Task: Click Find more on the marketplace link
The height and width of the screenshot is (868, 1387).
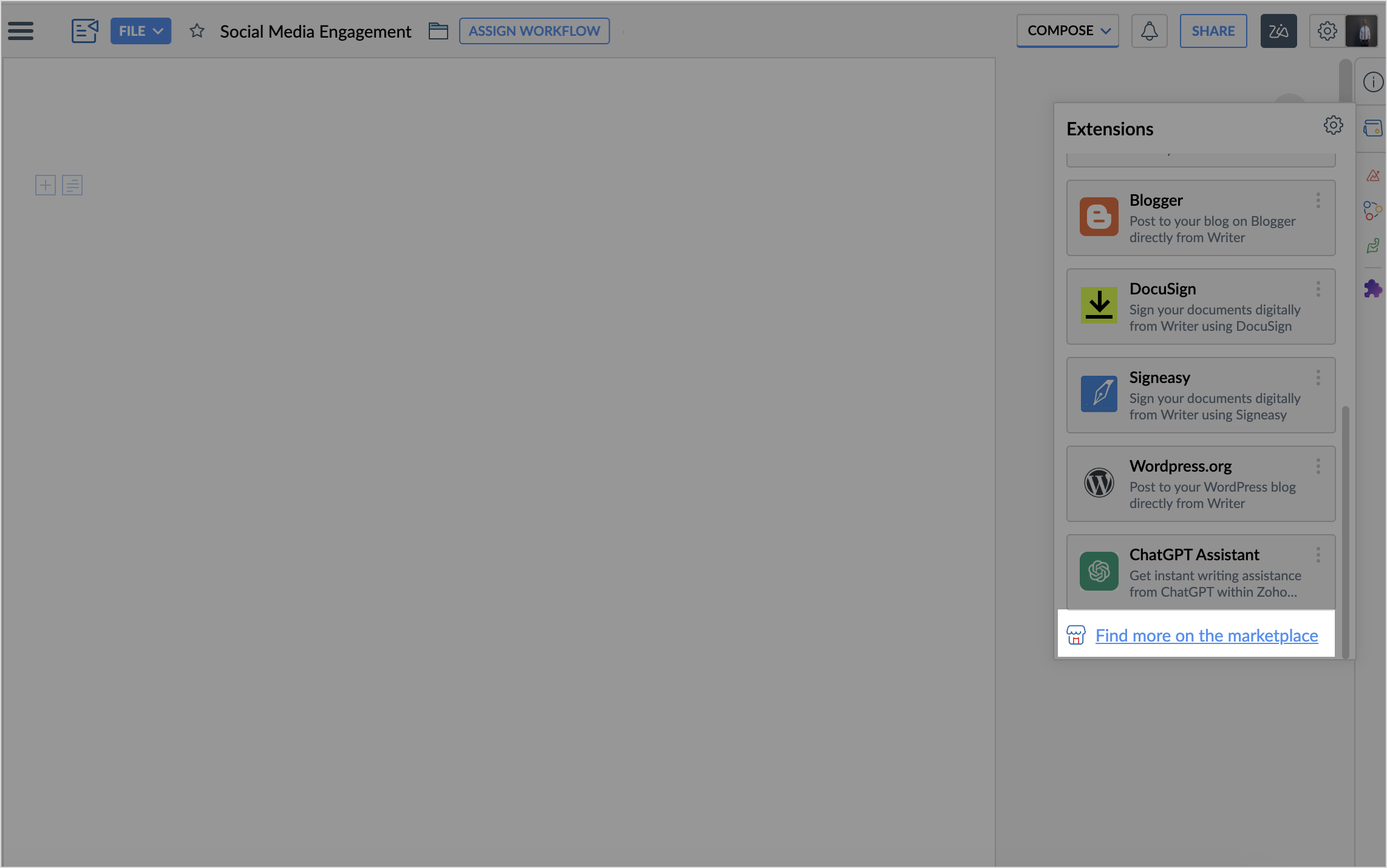Action: click(1206, 636)
